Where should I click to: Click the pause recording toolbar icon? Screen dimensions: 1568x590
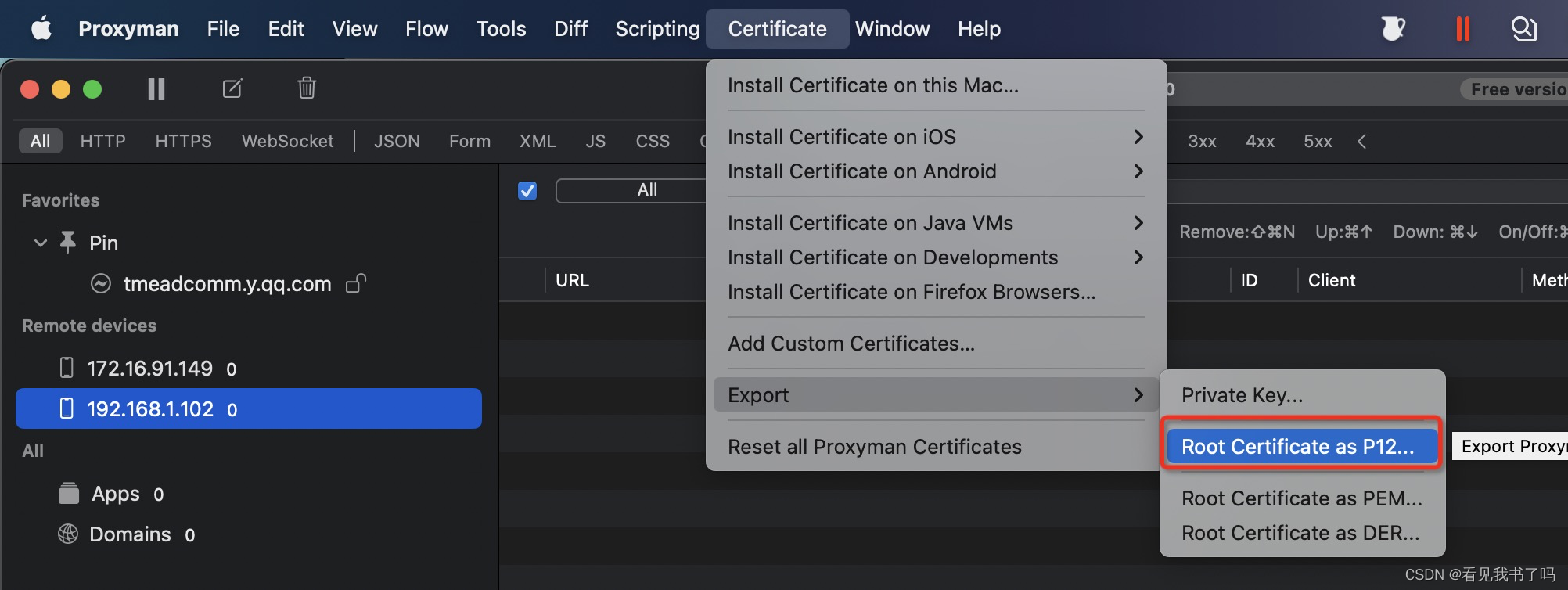[x=156, y=89]
